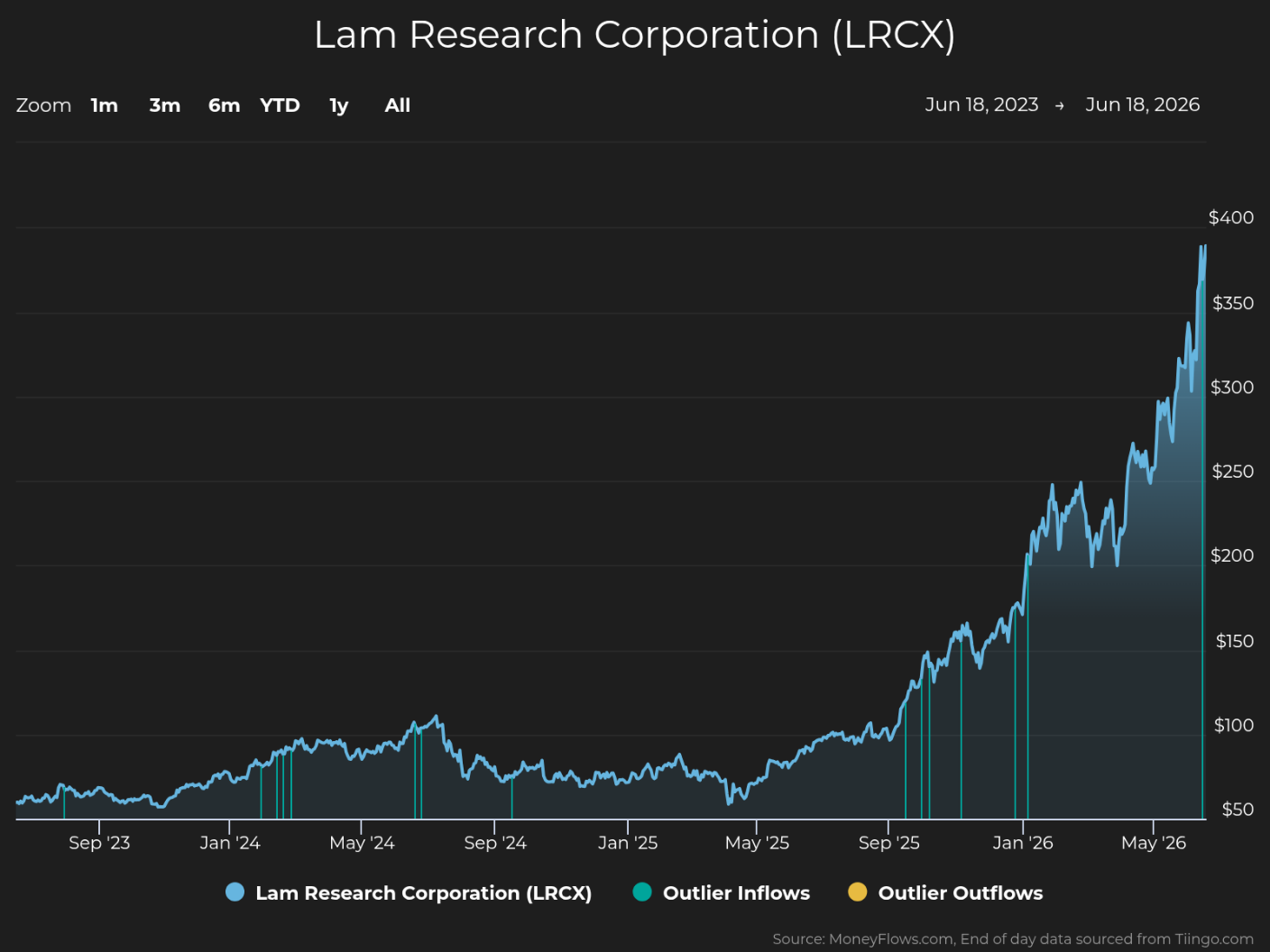
Task: Click the Sep '25 axis label
Action: (x=889, y=843)
